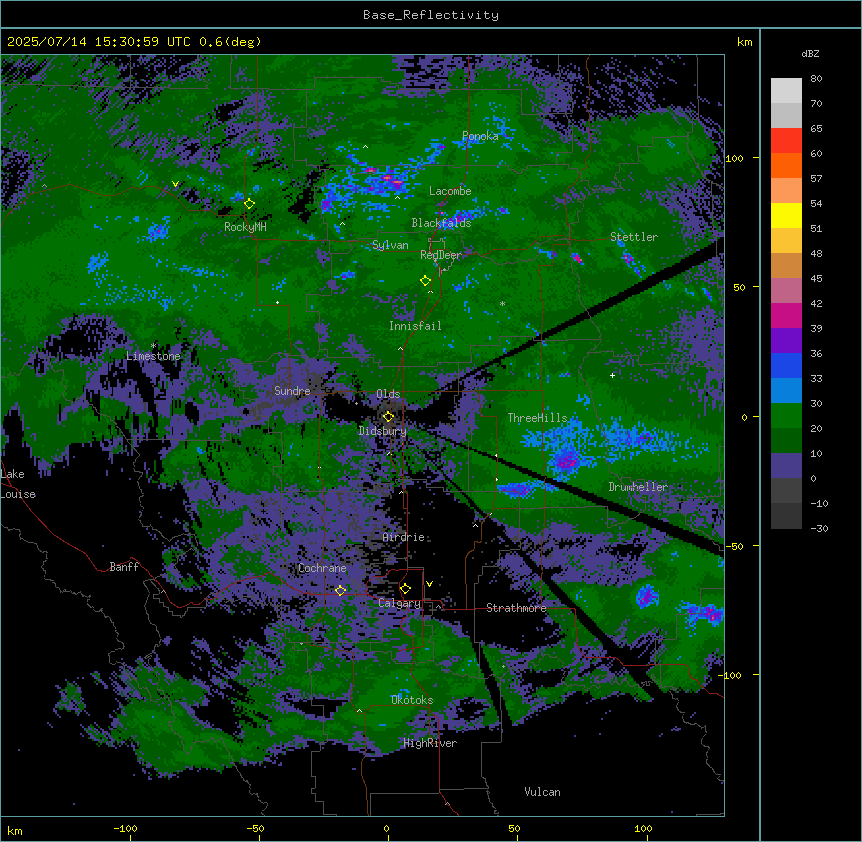Click the asterisk marker east of Innisfail
Image resolution: width=862 pixels, height=842 pixels.
[x=502, y=303]
